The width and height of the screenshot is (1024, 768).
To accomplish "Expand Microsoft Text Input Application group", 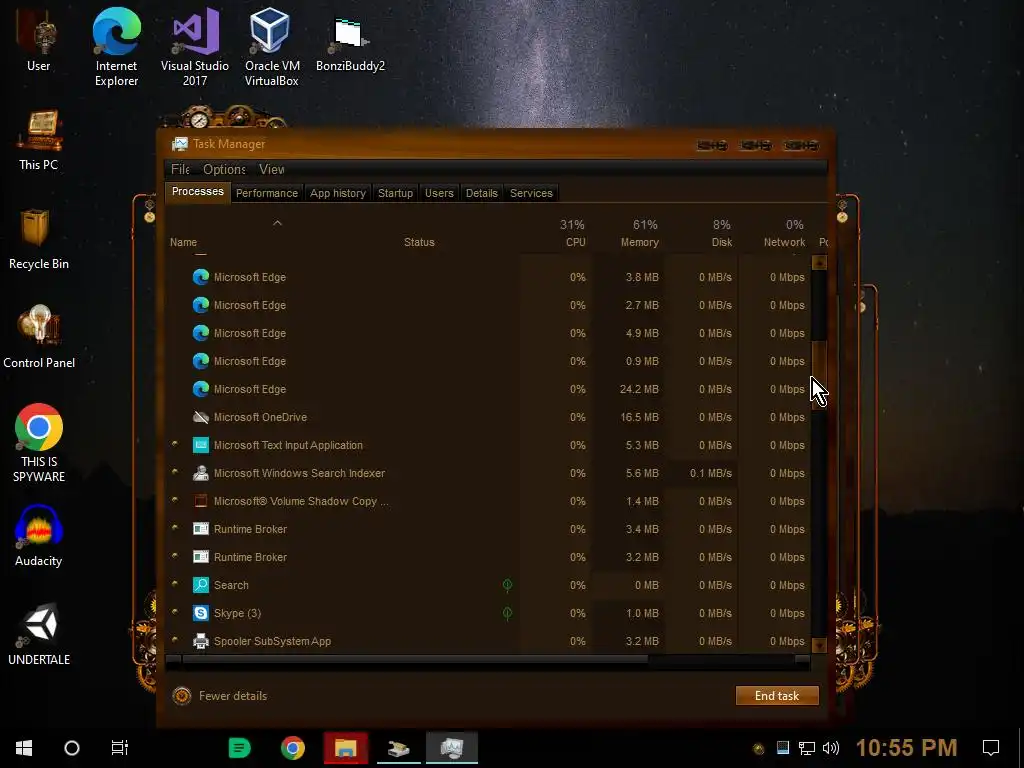I will 174,444.
